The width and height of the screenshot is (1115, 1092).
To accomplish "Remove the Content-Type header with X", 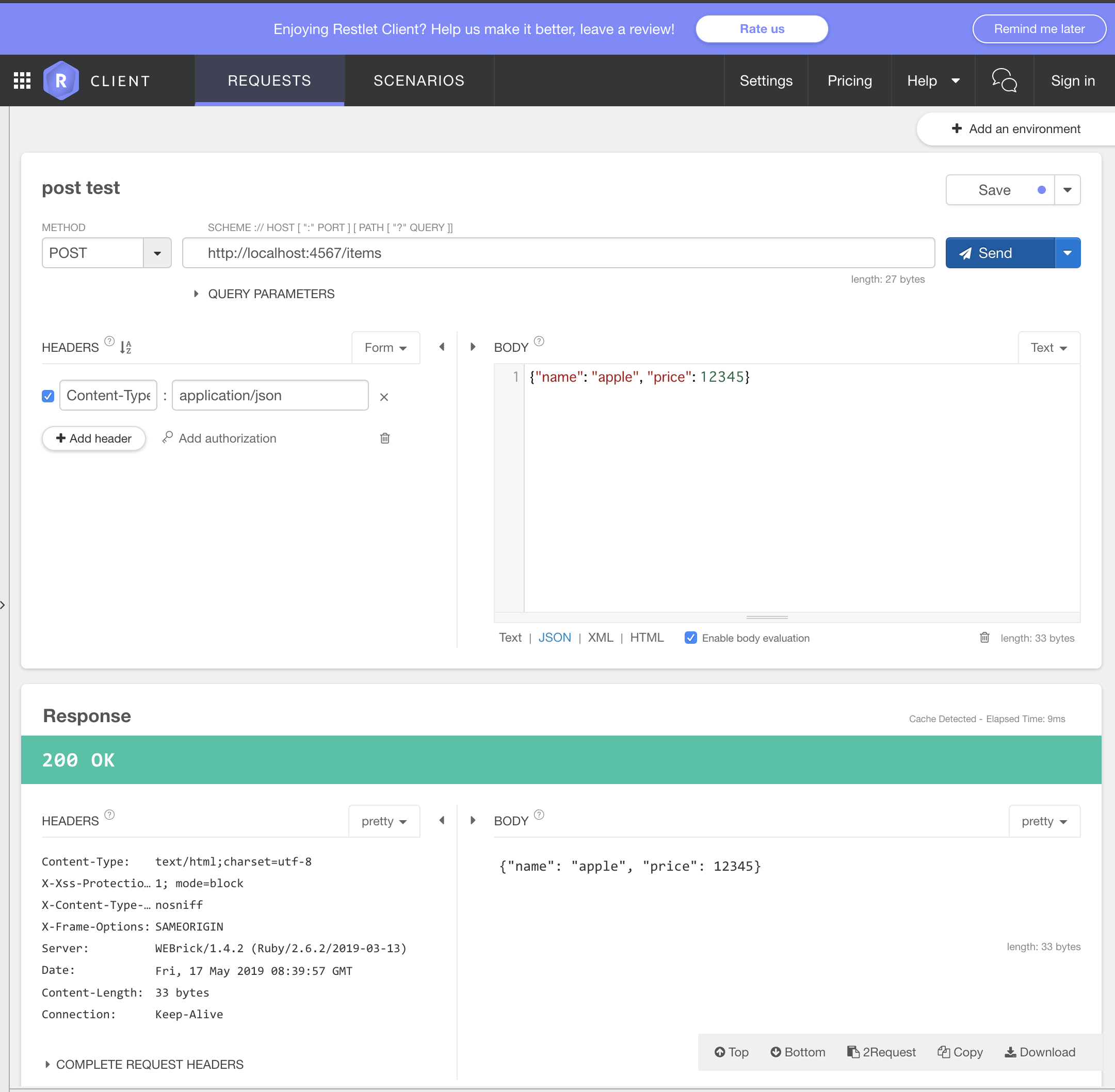I will [x=384, y=397].
